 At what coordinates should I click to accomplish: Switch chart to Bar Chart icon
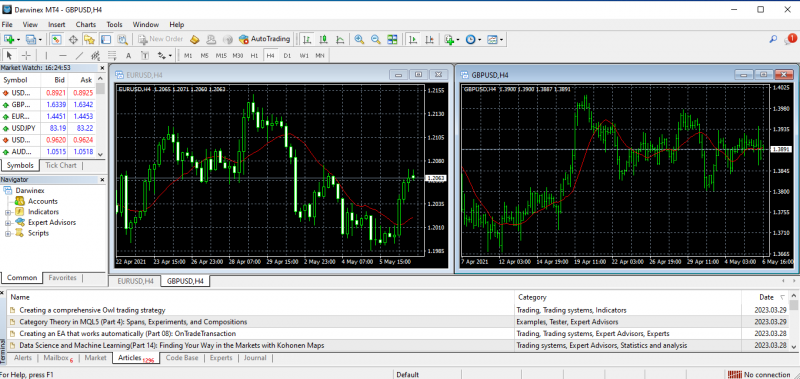[307, 39]
